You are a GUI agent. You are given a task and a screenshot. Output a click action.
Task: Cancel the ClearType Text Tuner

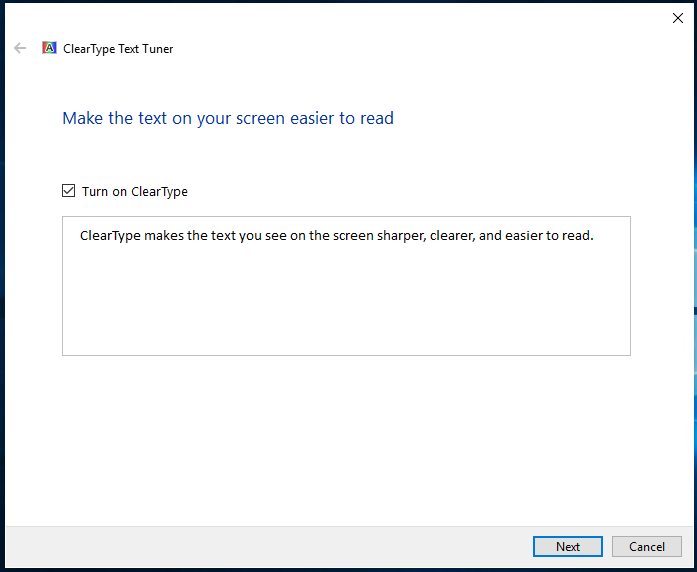[646, 546]
